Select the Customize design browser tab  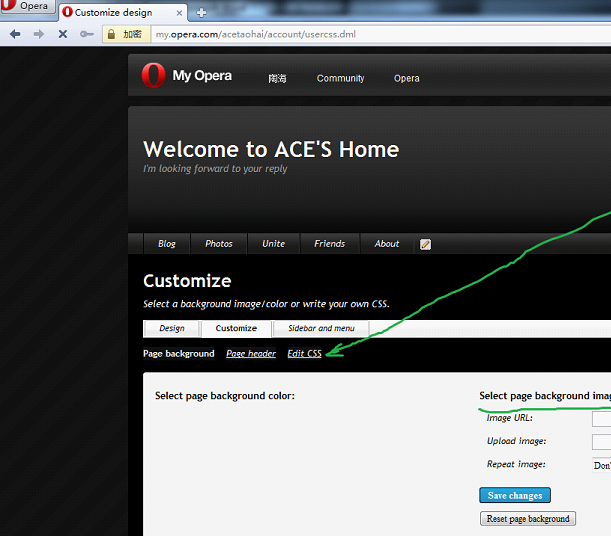click(x=123, y=12)
